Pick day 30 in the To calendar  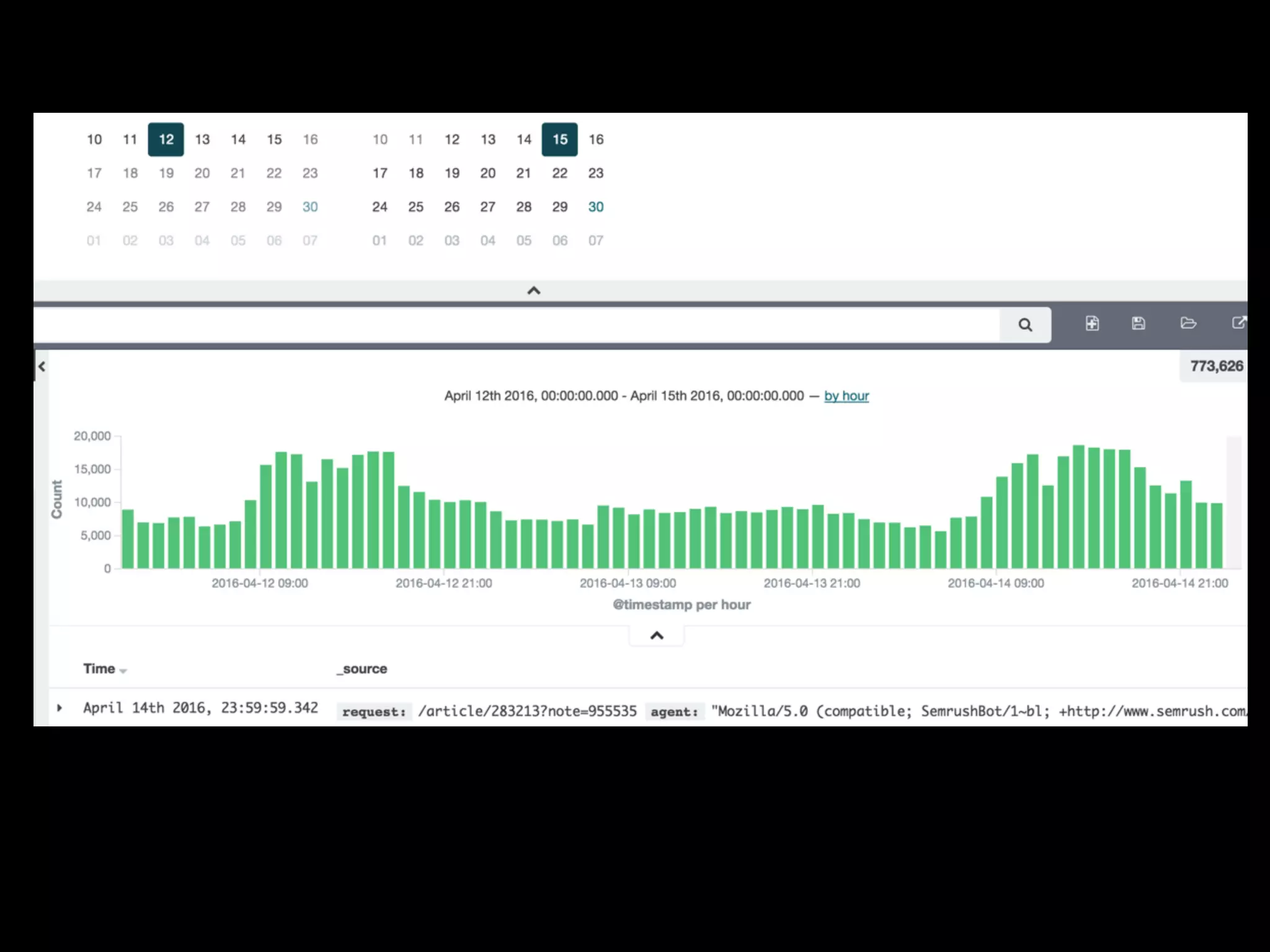tap(595, 207)
